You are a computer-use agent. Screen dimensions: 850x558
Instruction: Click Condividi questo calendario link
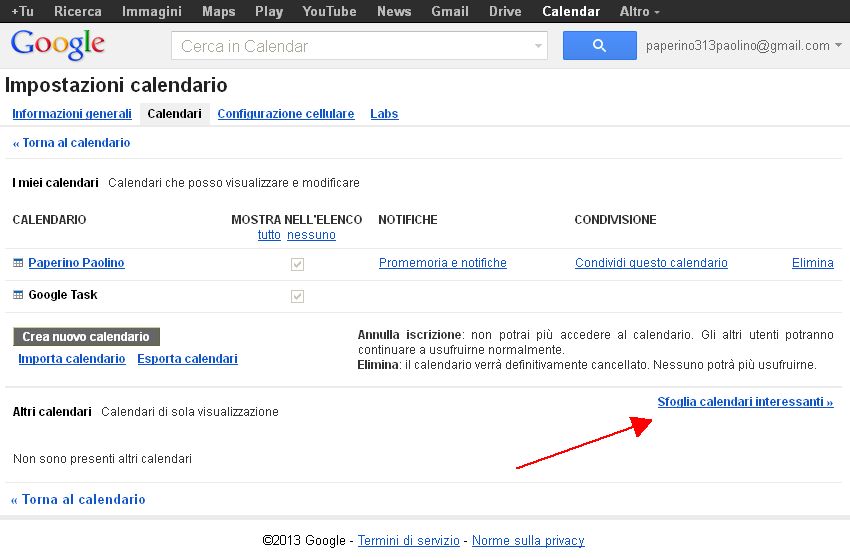point(651,263)
